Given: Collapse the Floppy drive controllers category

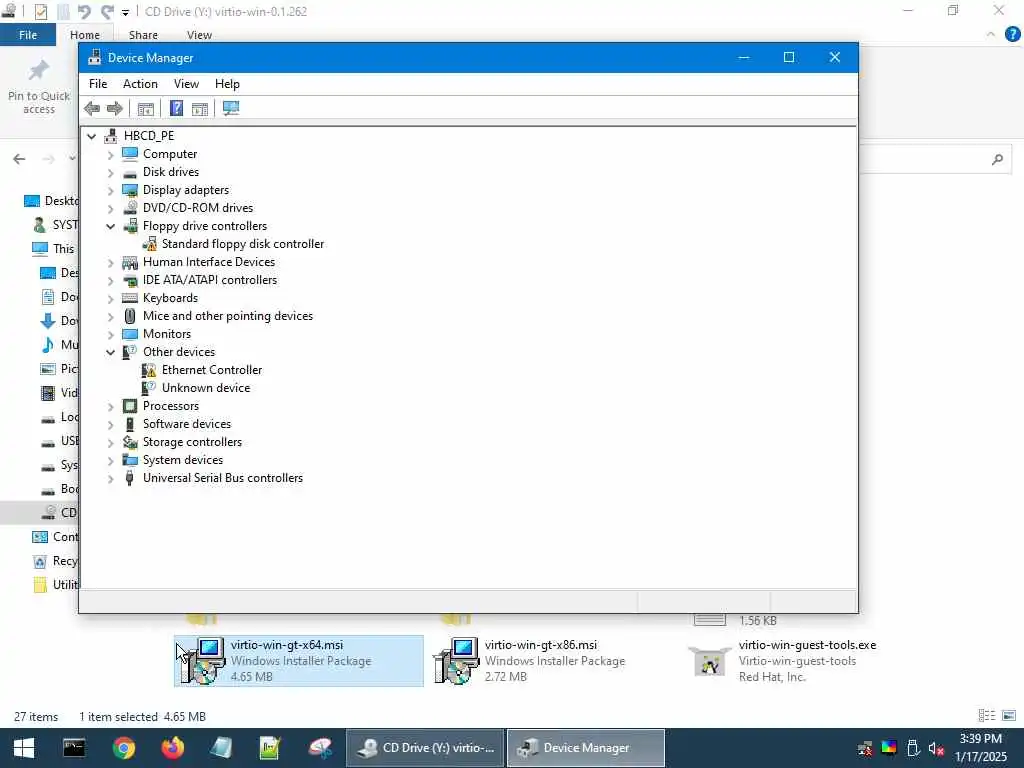Looking at the screenshot, I should [110, 226].
